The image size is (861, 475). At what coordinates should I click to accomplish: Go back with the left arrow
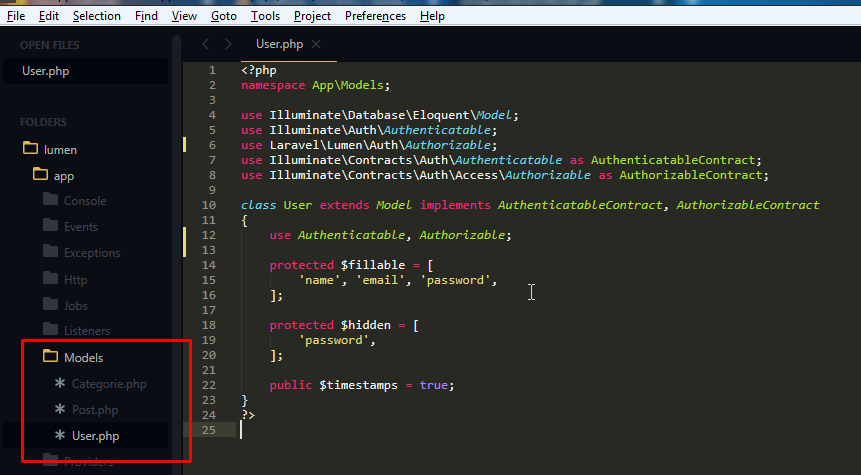coord(205,44)
